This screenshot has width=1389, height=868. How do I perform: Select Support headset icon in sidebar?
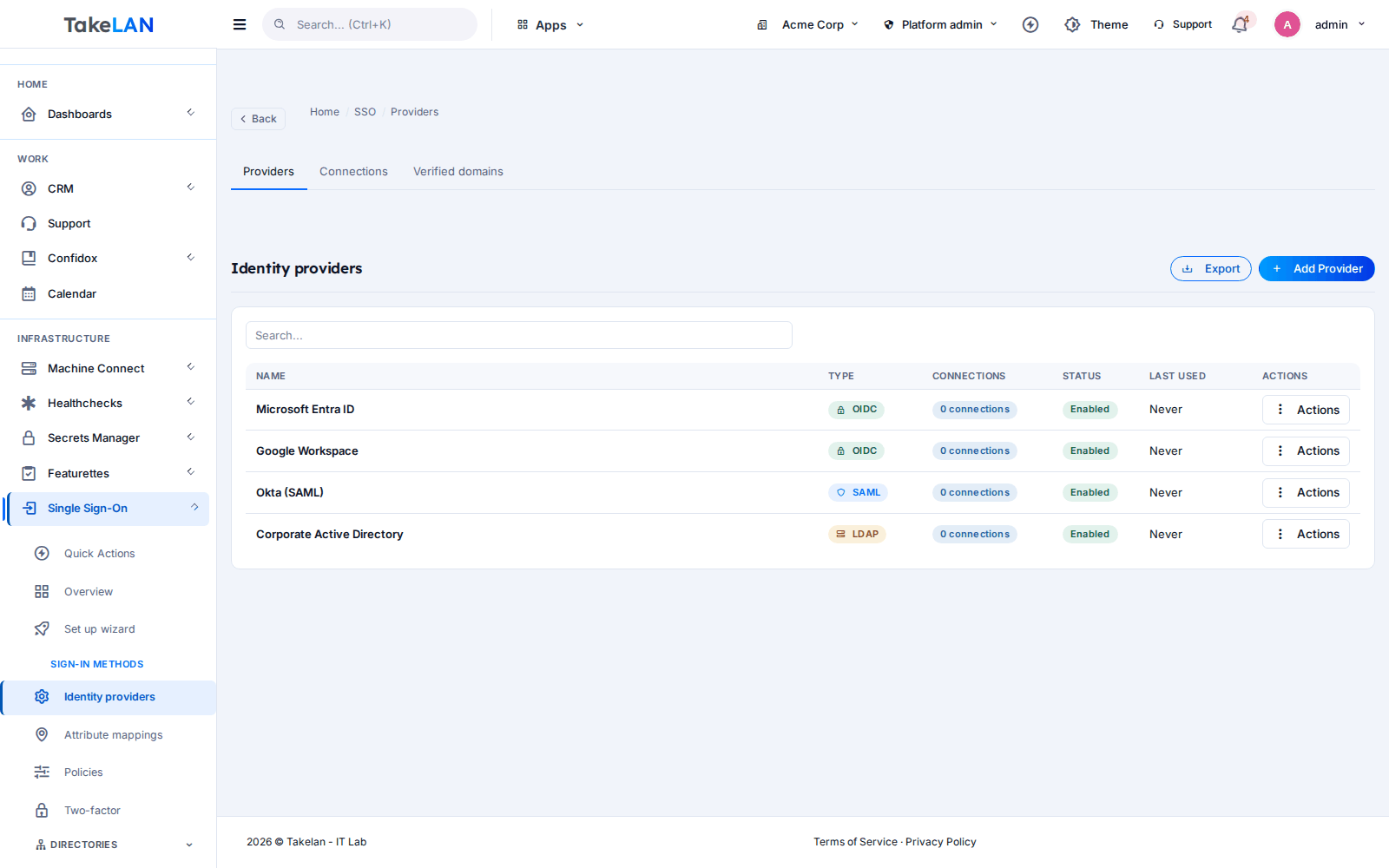(29, 223)
